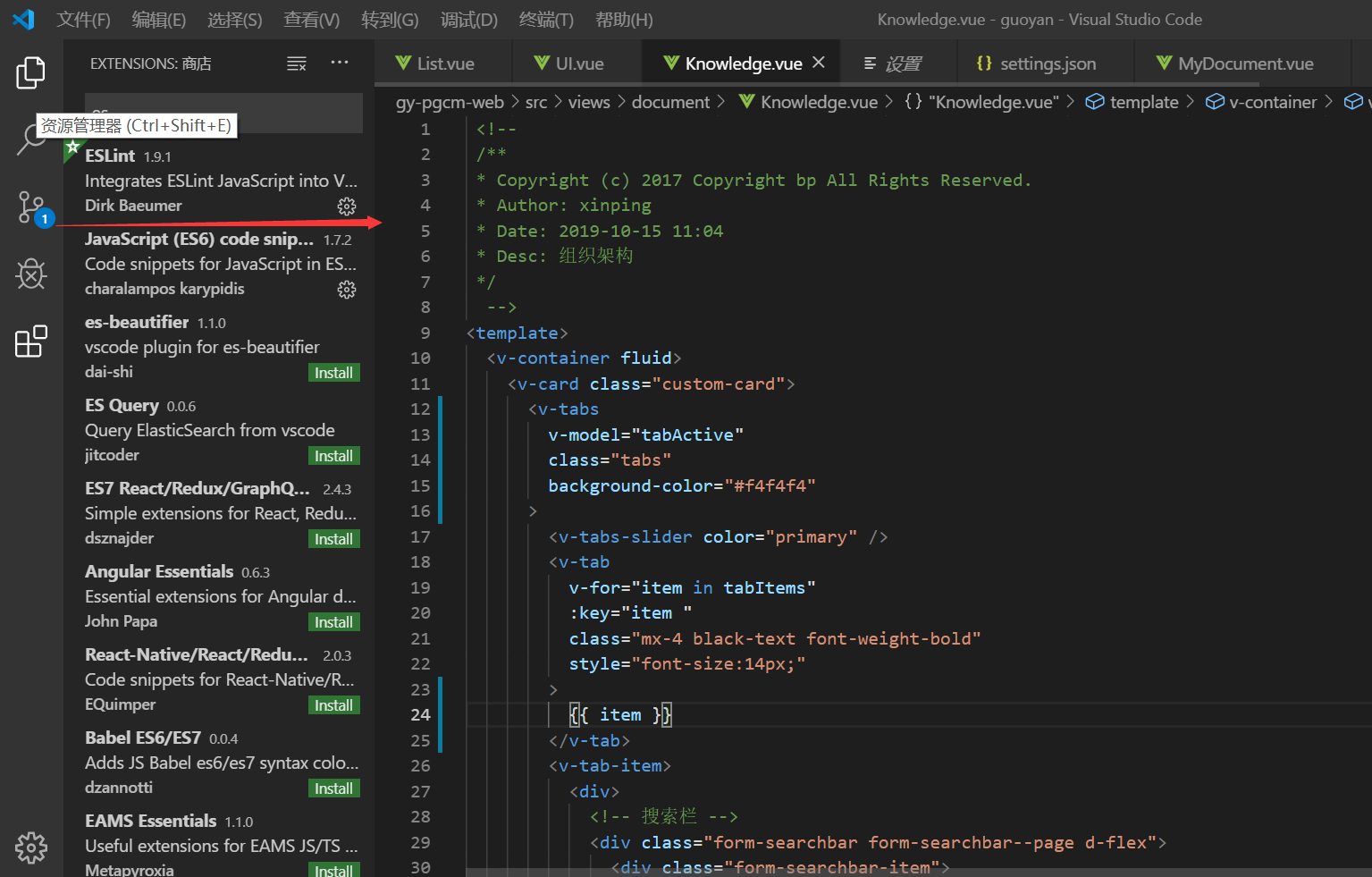Click the VS Code logo icon
Image resolution: width=1372 pixels, height=877 pixels.
click(23, 19)
